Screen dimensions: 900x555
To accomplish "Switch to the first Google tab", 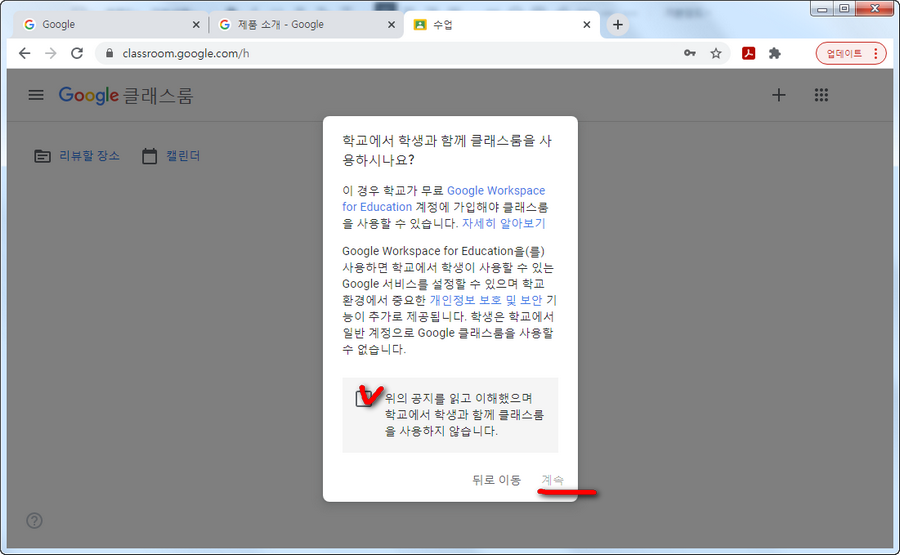I will (x=109, y=25).
